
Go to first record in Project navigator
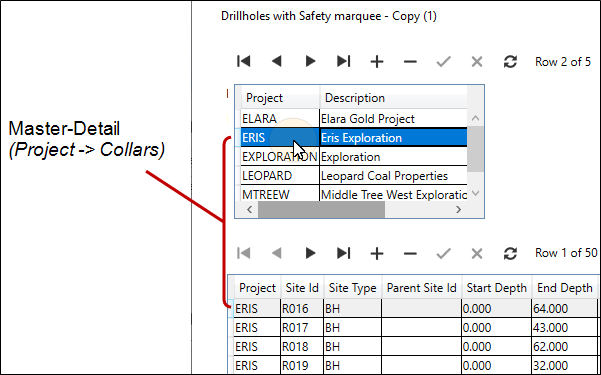[244, 61]
